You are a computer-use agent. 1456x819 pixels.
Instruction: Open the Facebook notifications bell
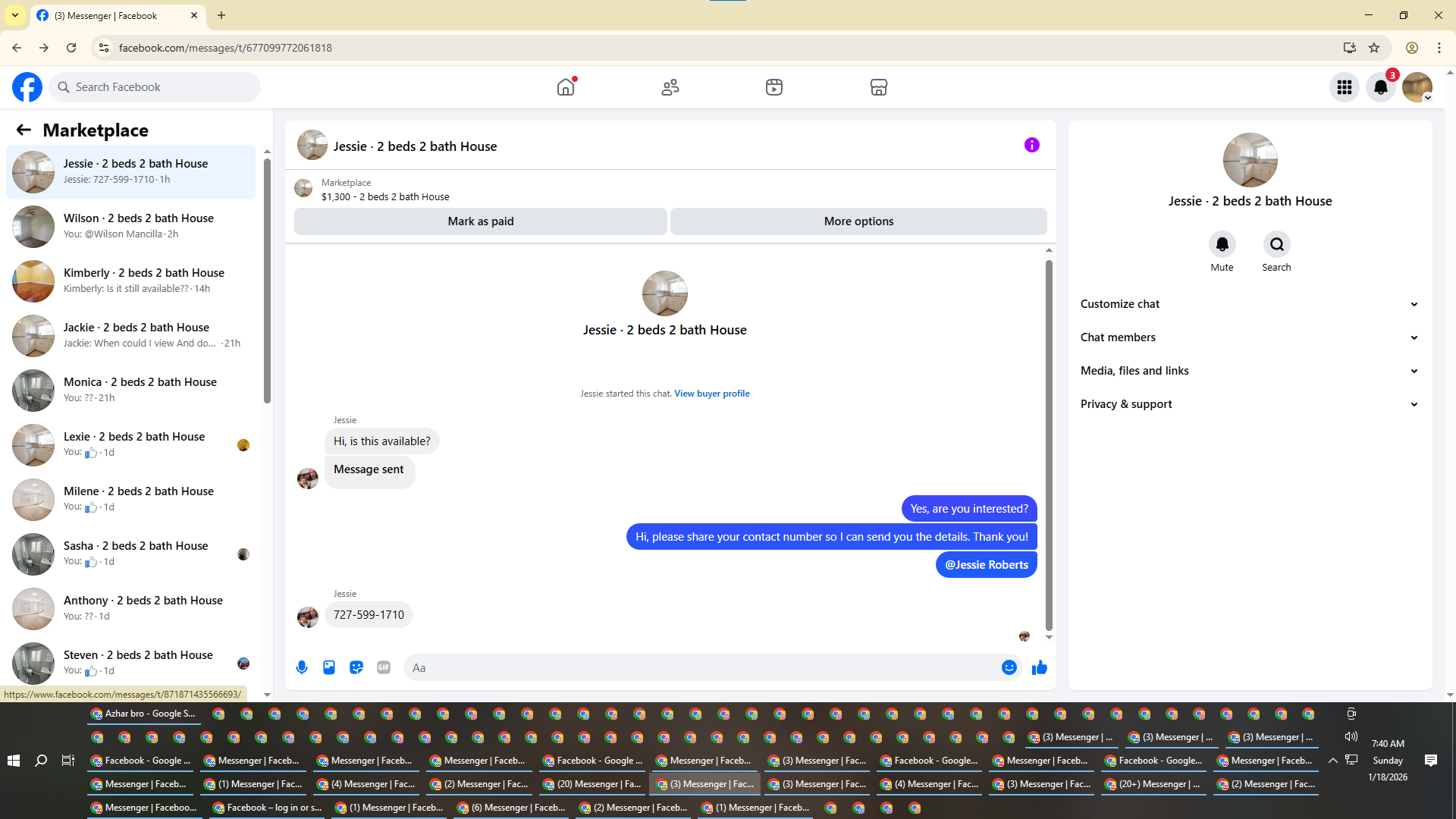point(1381,87)
